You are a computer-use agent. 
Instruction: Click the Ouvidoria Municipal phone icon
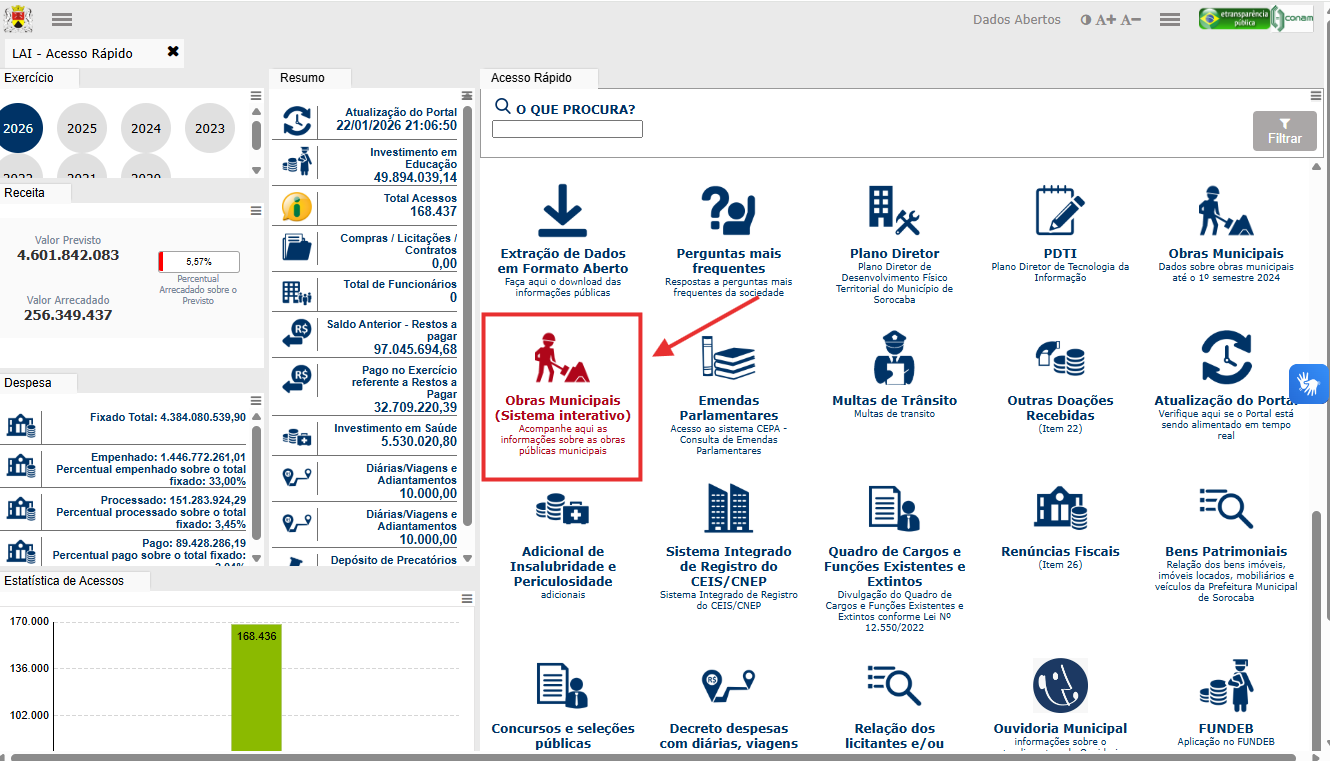click(x=1060, y=686)
